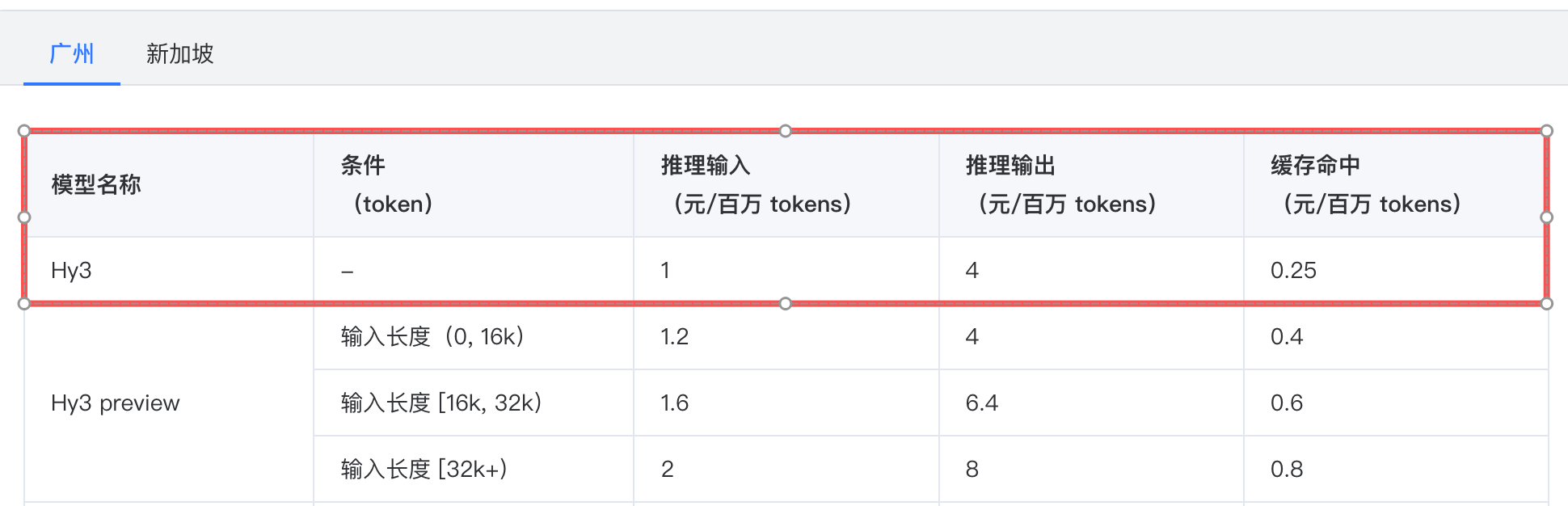The width and height of the screenshot is (1568, 506).
Task: Click the 条件 (token) column header
Action: [474, 184]
